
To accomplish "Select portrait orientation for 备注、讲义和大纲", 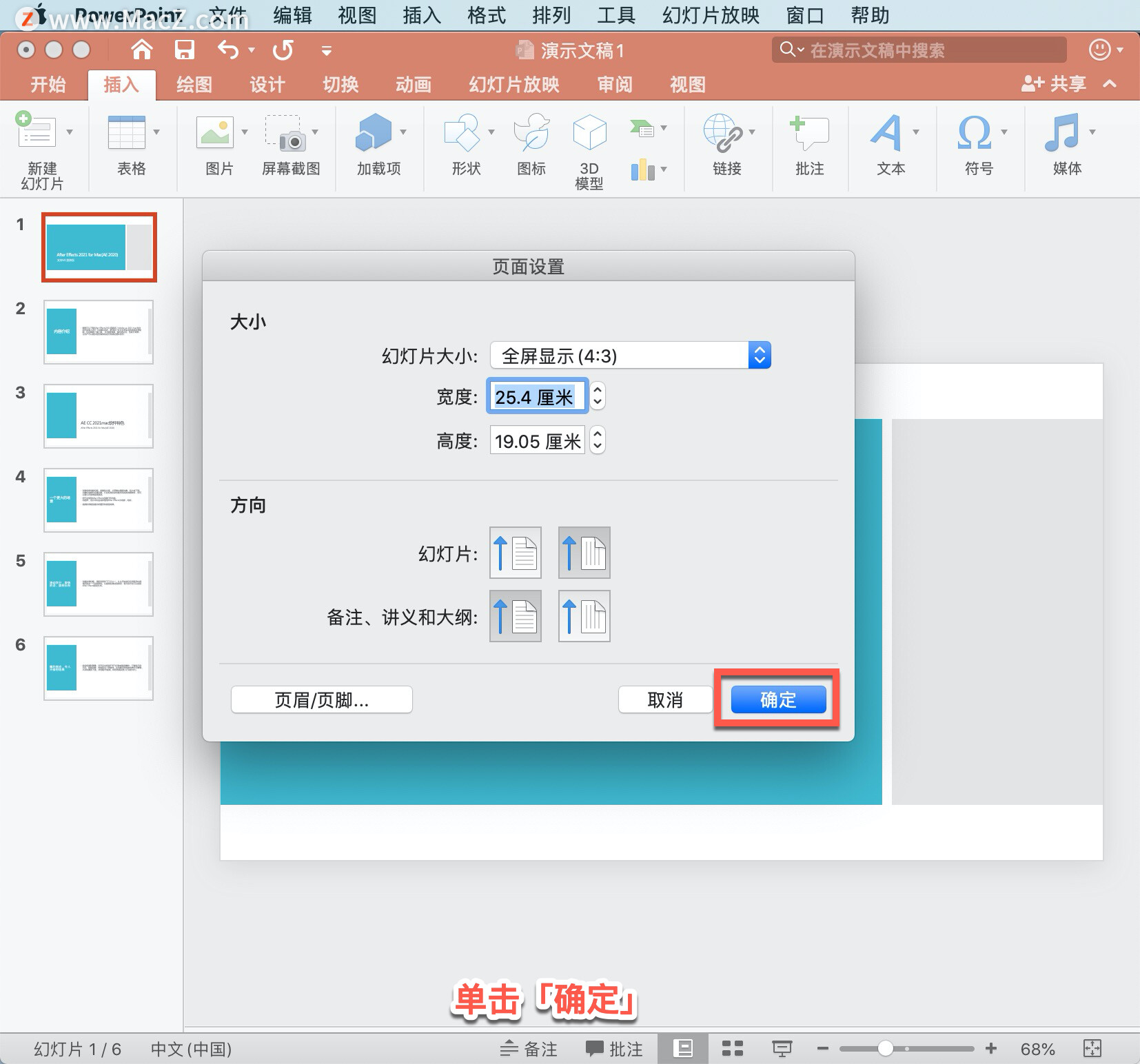I will pyautogui.click(x=516, y=616).
